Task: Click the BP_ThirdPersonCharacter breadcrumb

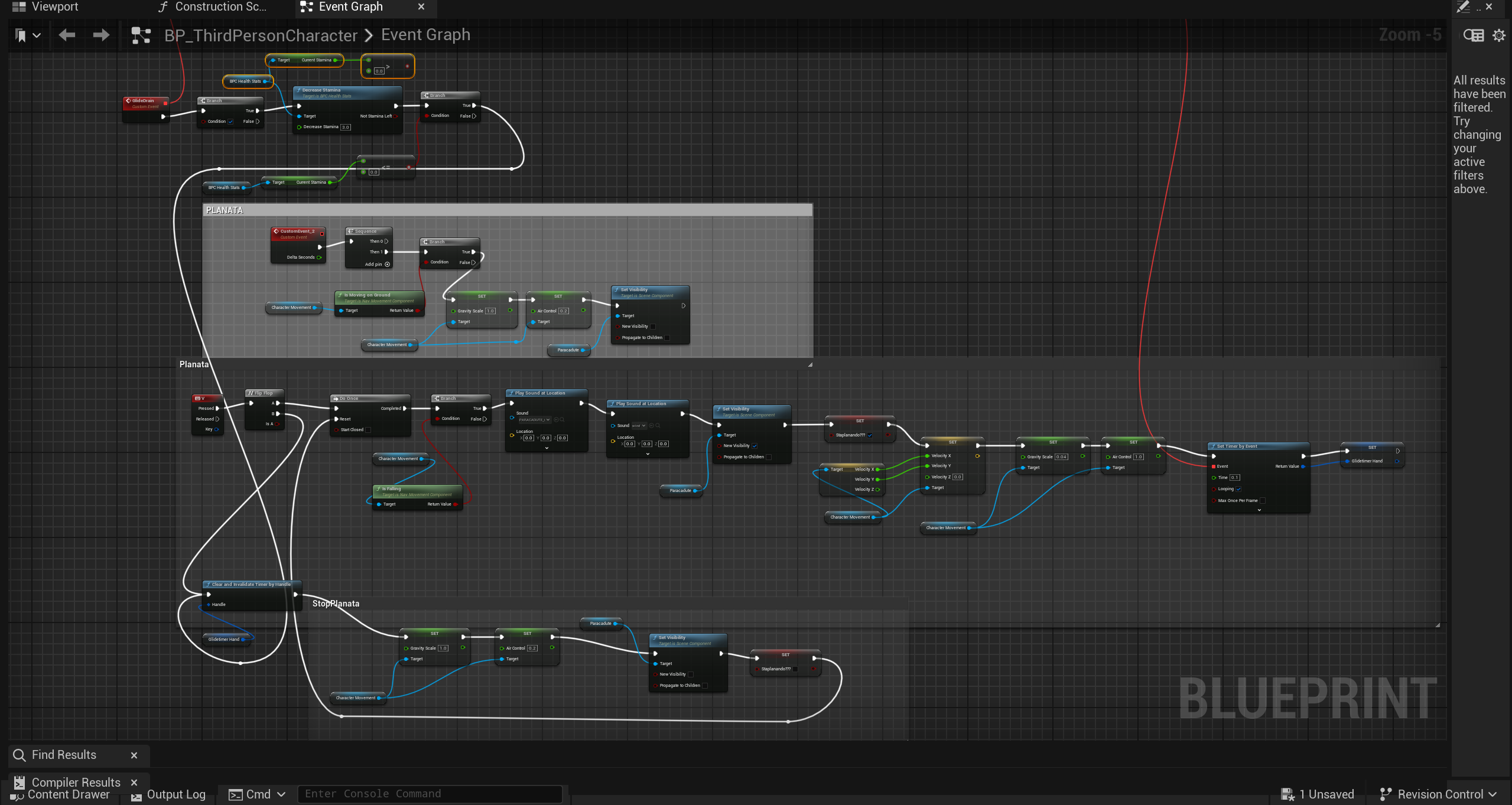Action: coord(261,35)
